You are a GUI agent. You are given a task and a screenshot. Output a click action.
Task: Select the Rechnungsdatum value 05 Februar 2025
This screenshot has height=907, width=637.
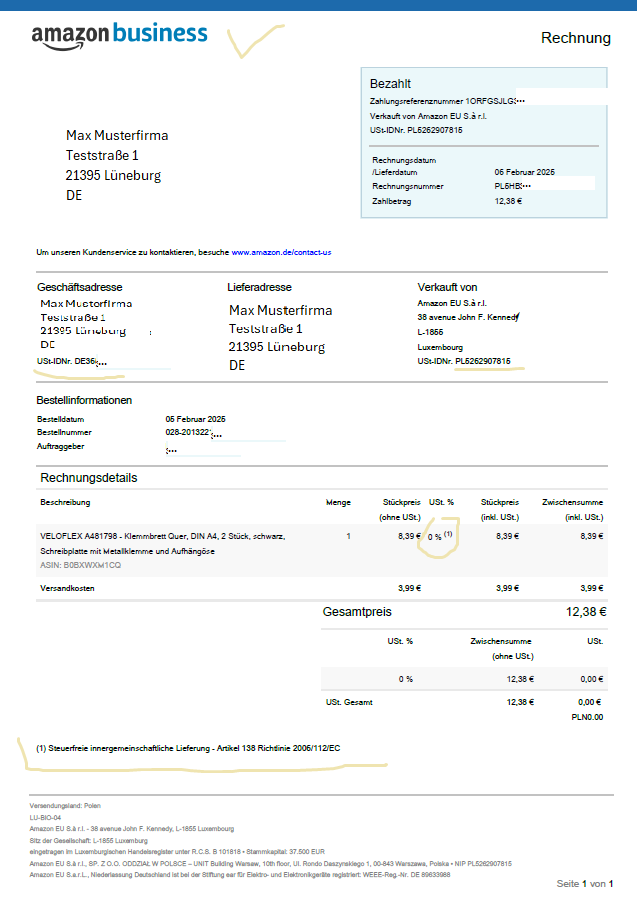pyautogui.click(x=524, y=172)
